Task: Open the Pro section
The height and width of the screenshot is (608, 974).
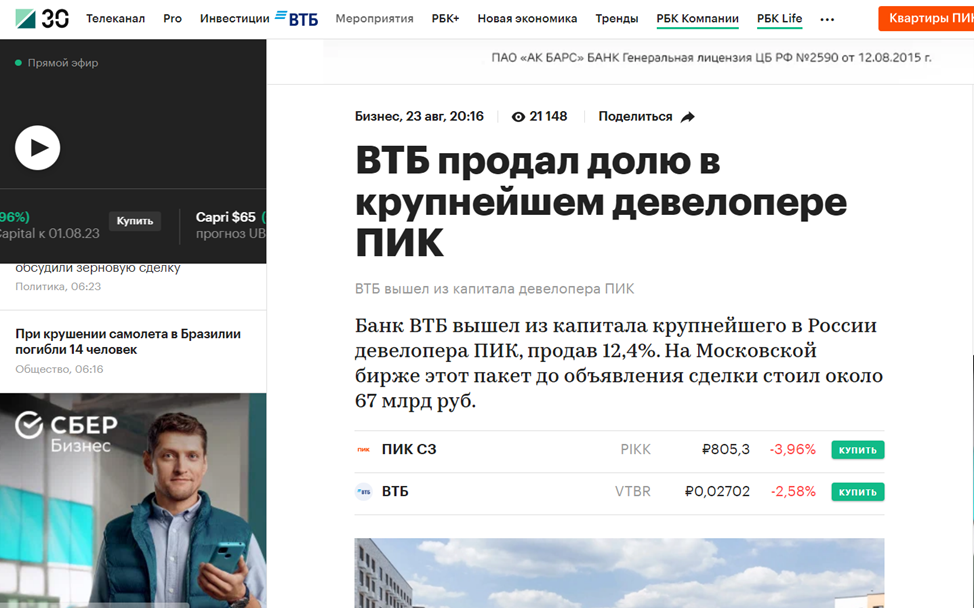Action: pyautogui.click(x=173, y=19)
